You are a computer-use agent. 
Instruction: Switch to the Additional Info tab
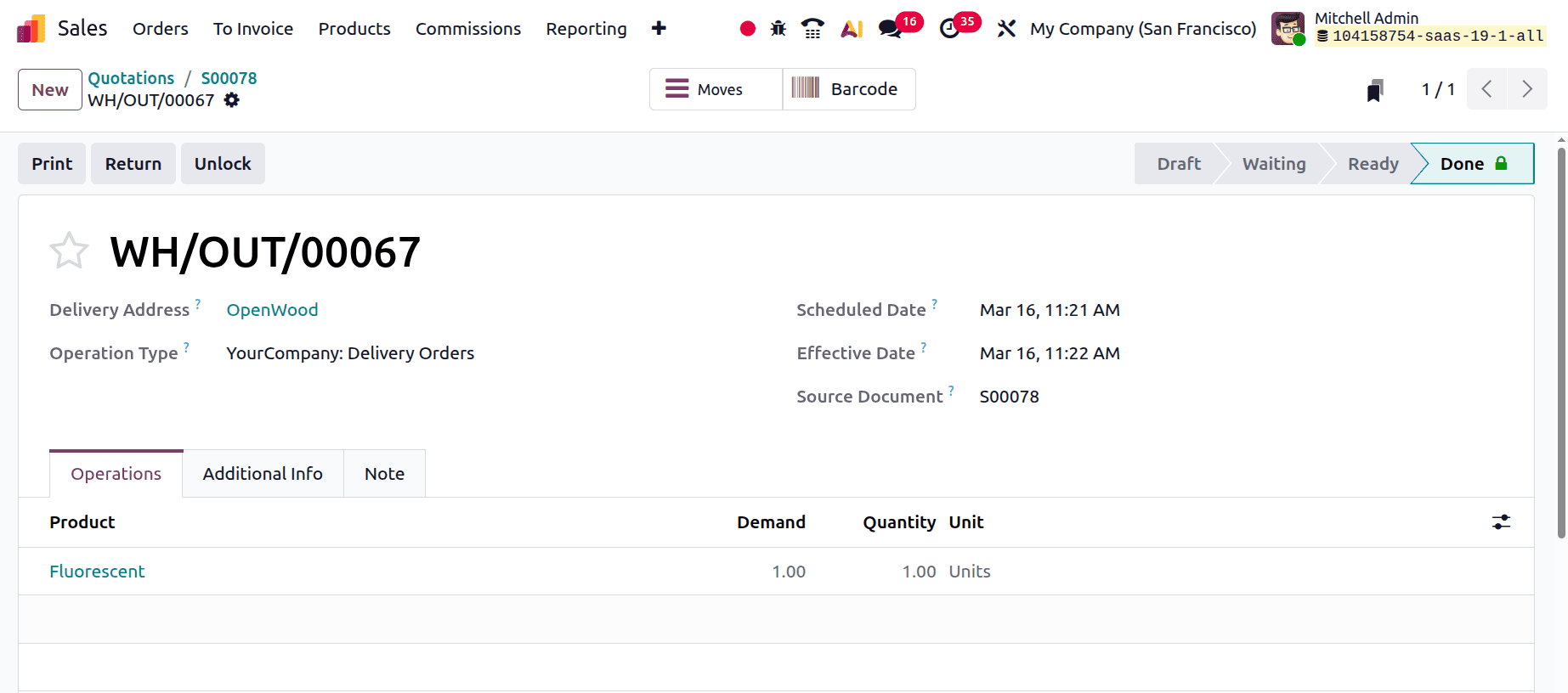(x=263, y=474)
